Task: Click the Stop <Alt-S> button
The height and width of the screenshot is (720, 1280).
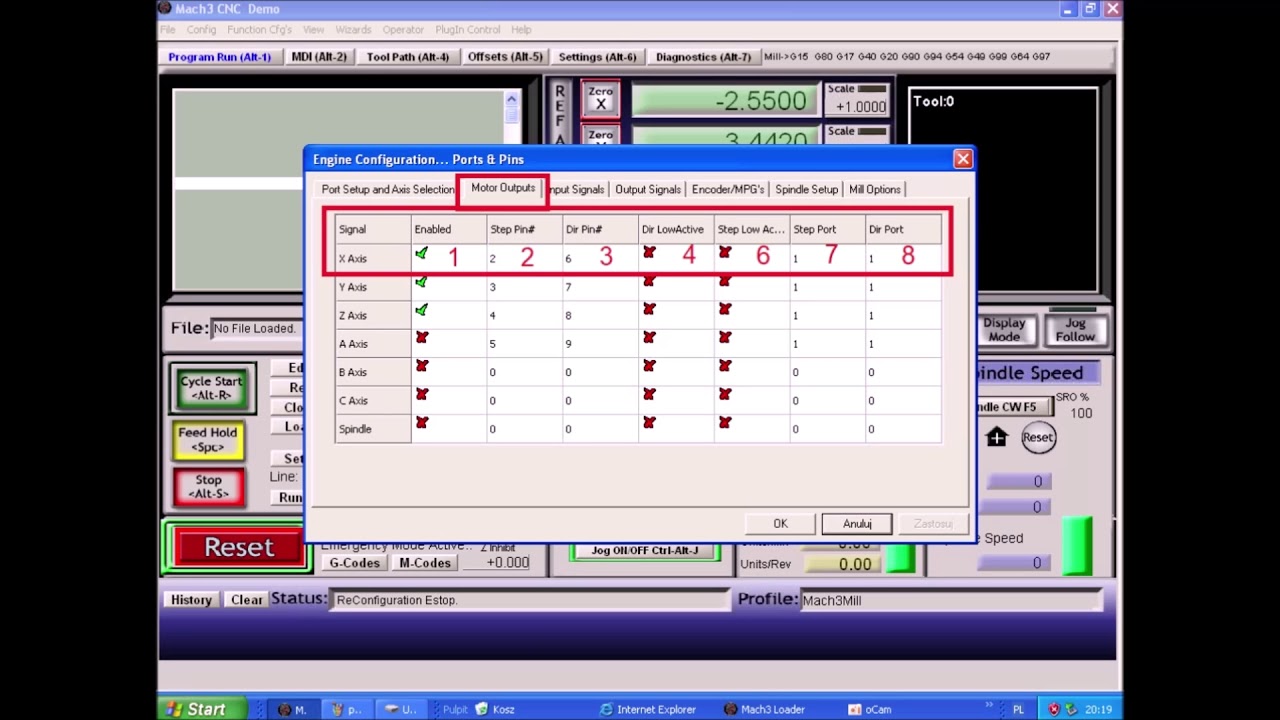Action: tap(208, 487)
